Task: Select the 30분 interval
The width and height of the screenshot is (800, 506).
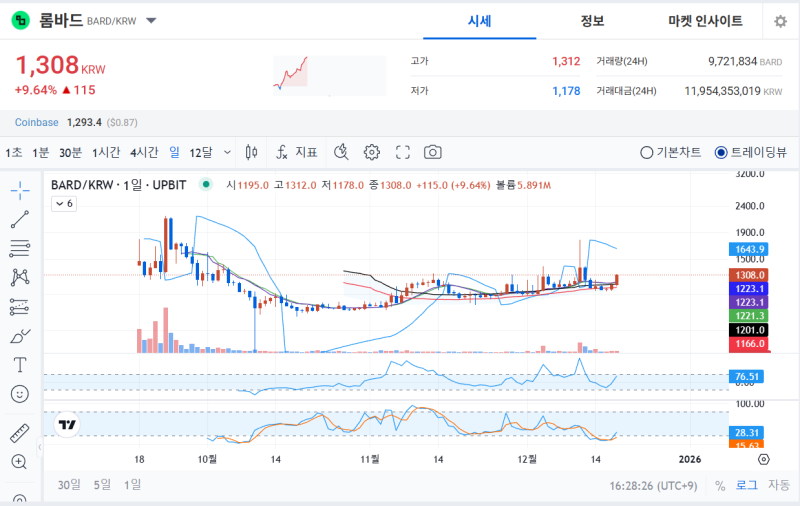Action: (70, 152)
